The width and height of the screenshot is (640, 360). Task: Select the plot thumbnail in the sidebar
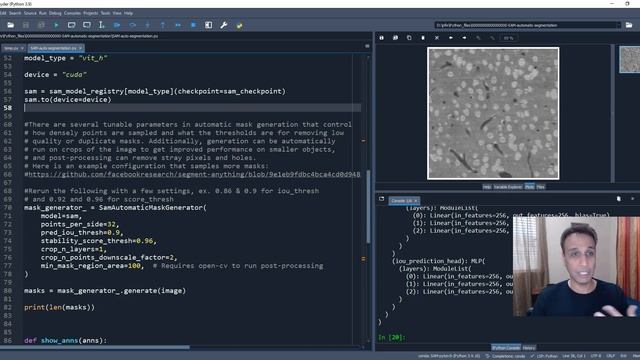pyautogui.click(x=629, y=60)
